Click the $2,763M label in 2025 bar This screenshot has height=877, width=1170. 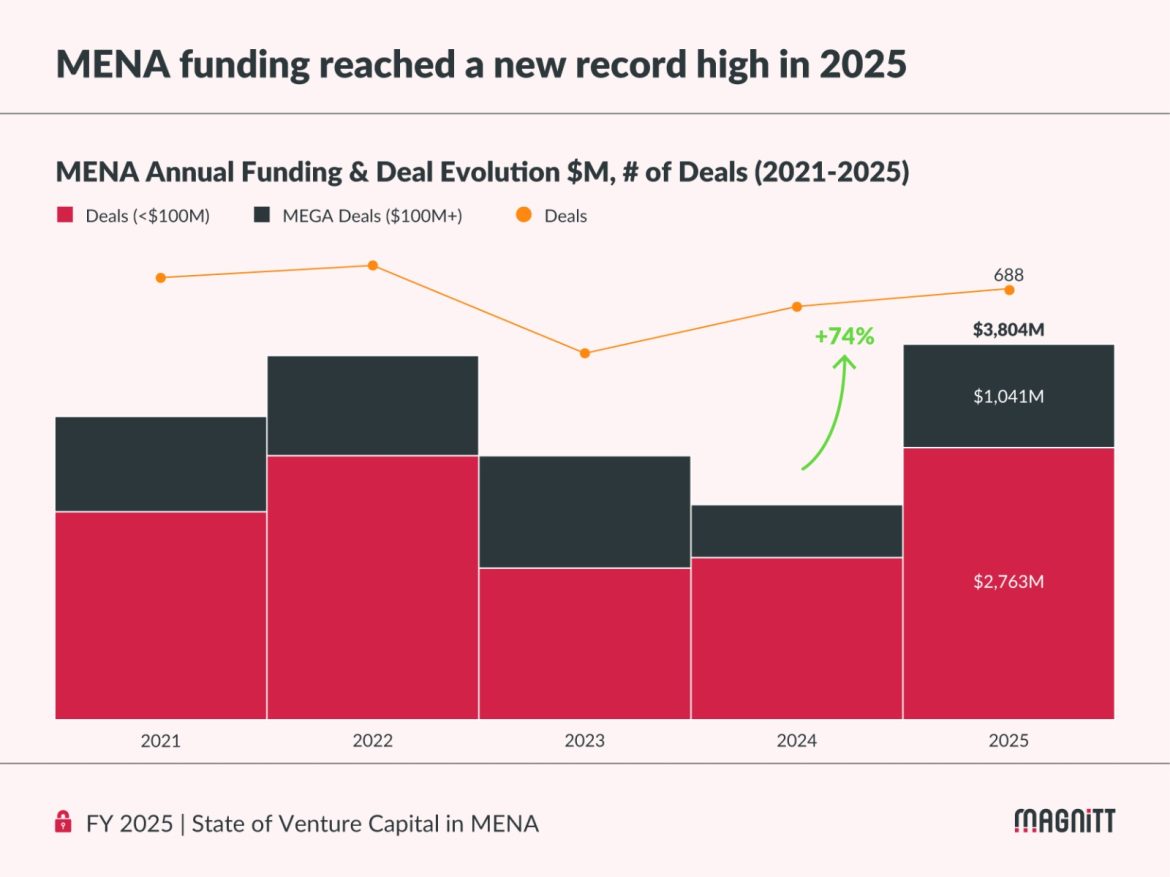(1009, 582)
